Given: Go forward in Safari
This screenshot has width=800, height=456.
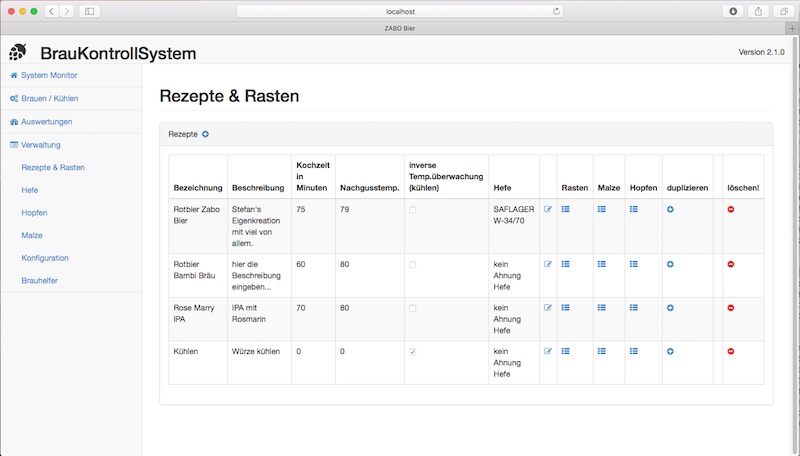Looking at the screenshot, I should pos(67,11).
